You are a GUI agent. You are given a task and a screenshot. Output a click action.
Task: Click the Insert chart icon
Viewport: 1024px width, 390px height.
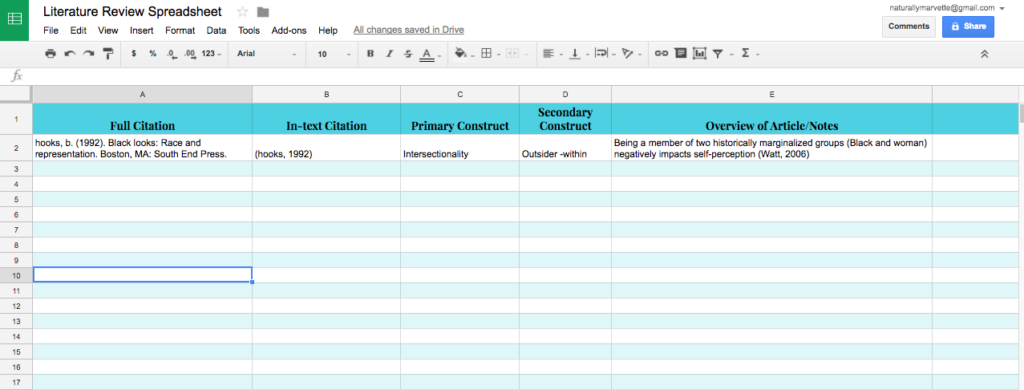tap(699, 54)
